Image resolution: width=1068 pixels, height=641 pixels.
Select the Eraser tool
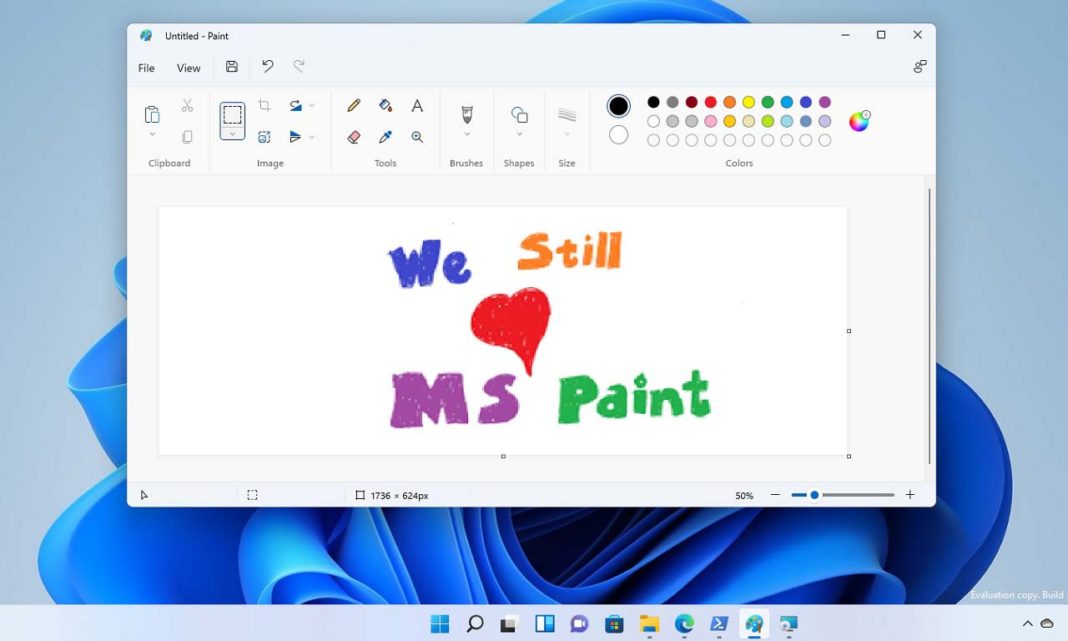click(352, 136)
